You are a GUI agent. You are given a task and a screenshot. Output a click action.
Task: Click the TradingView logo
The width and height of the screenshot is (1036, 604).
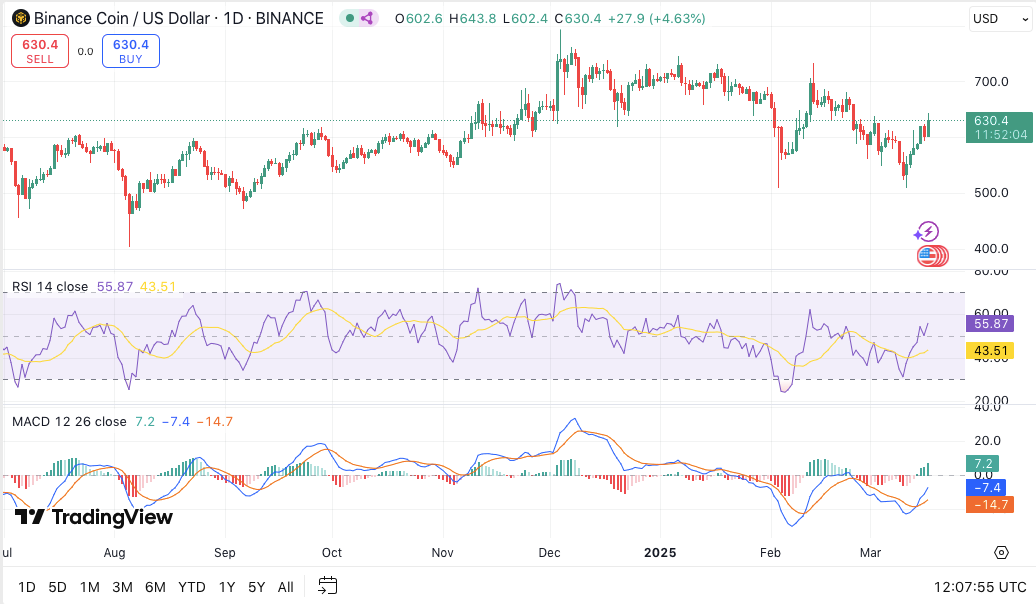click(94, 517)
